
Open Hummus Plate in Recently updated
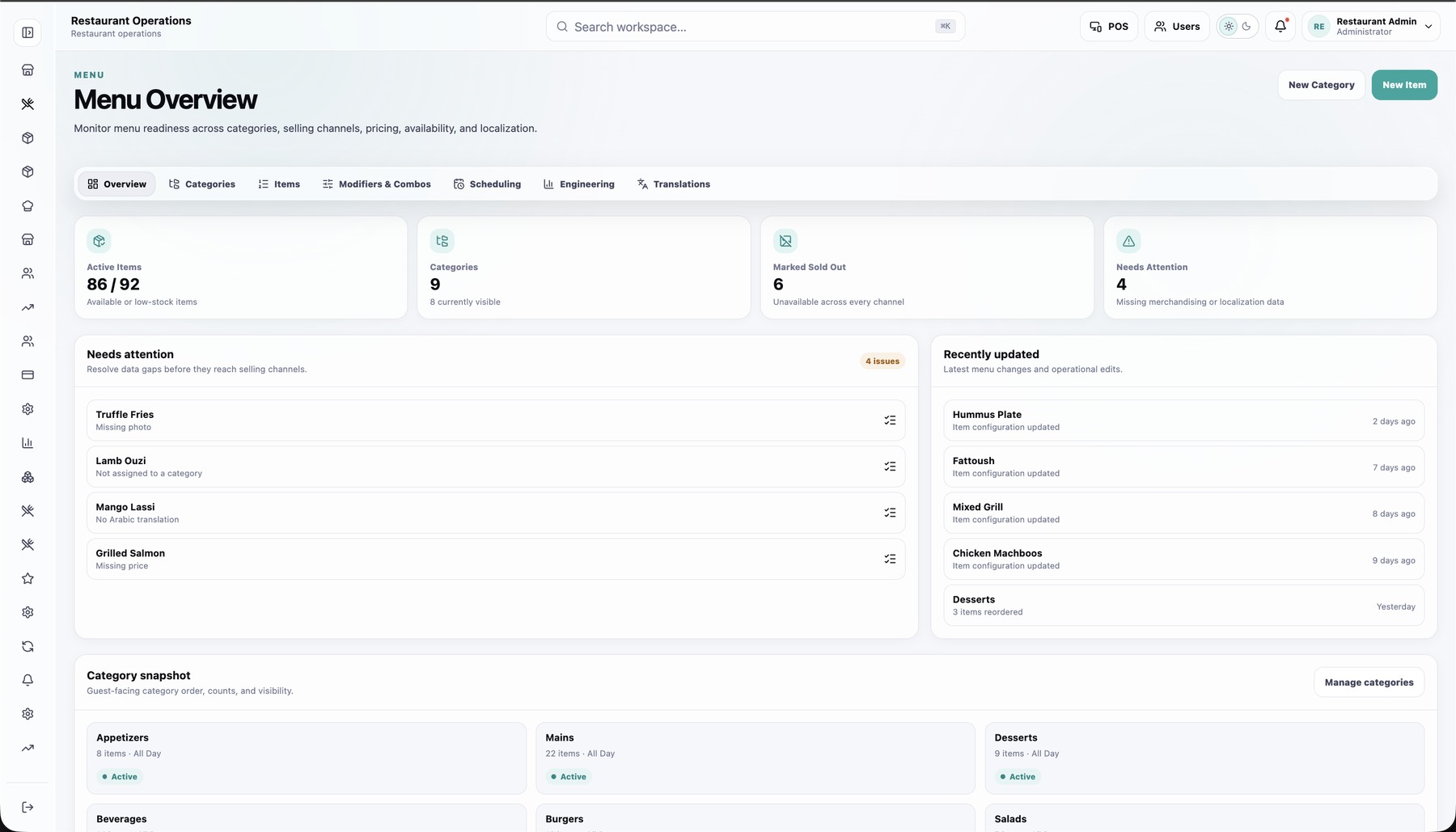tap(1183, 420)
